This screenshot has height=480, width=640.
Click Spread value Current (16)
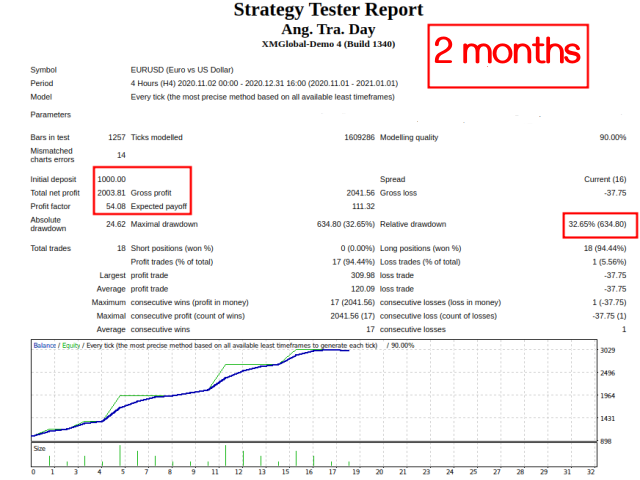pos(605,179)
